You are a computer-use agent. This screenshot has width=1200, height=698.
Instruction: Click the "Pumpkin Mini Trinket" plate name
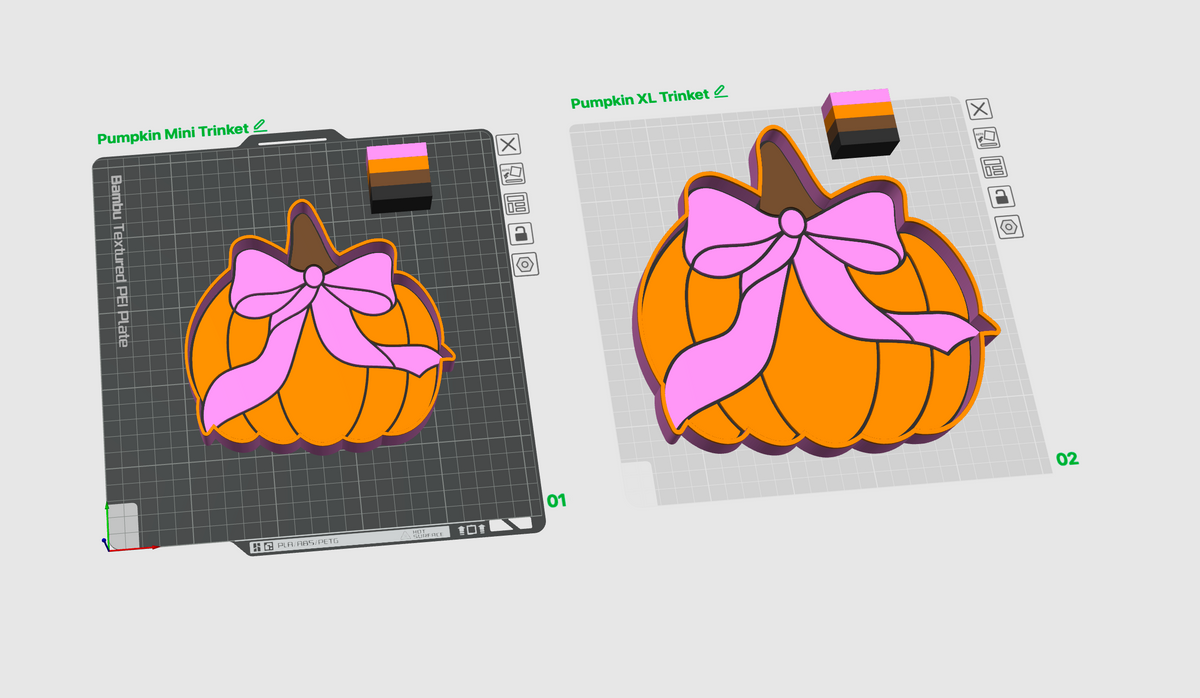(x=173, y=134)
